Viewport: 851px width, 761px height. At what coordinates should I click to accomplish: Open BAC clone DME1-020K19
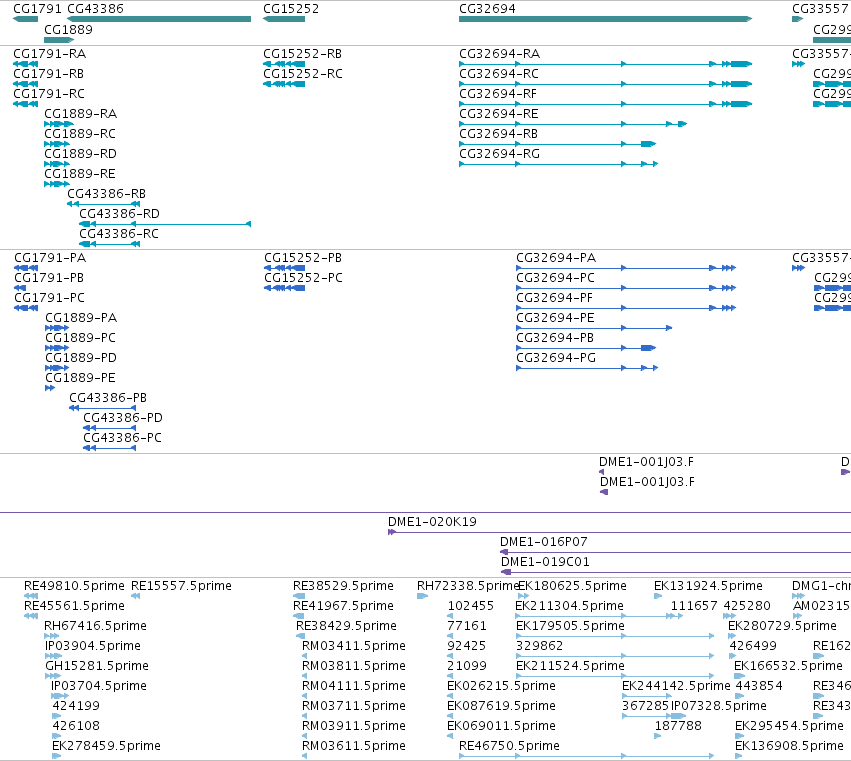click(432, 522)
